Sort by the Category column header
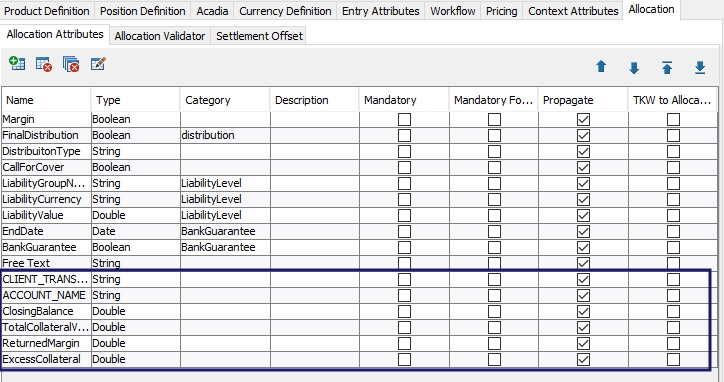The image size is (724, 382). coord(225,100)
